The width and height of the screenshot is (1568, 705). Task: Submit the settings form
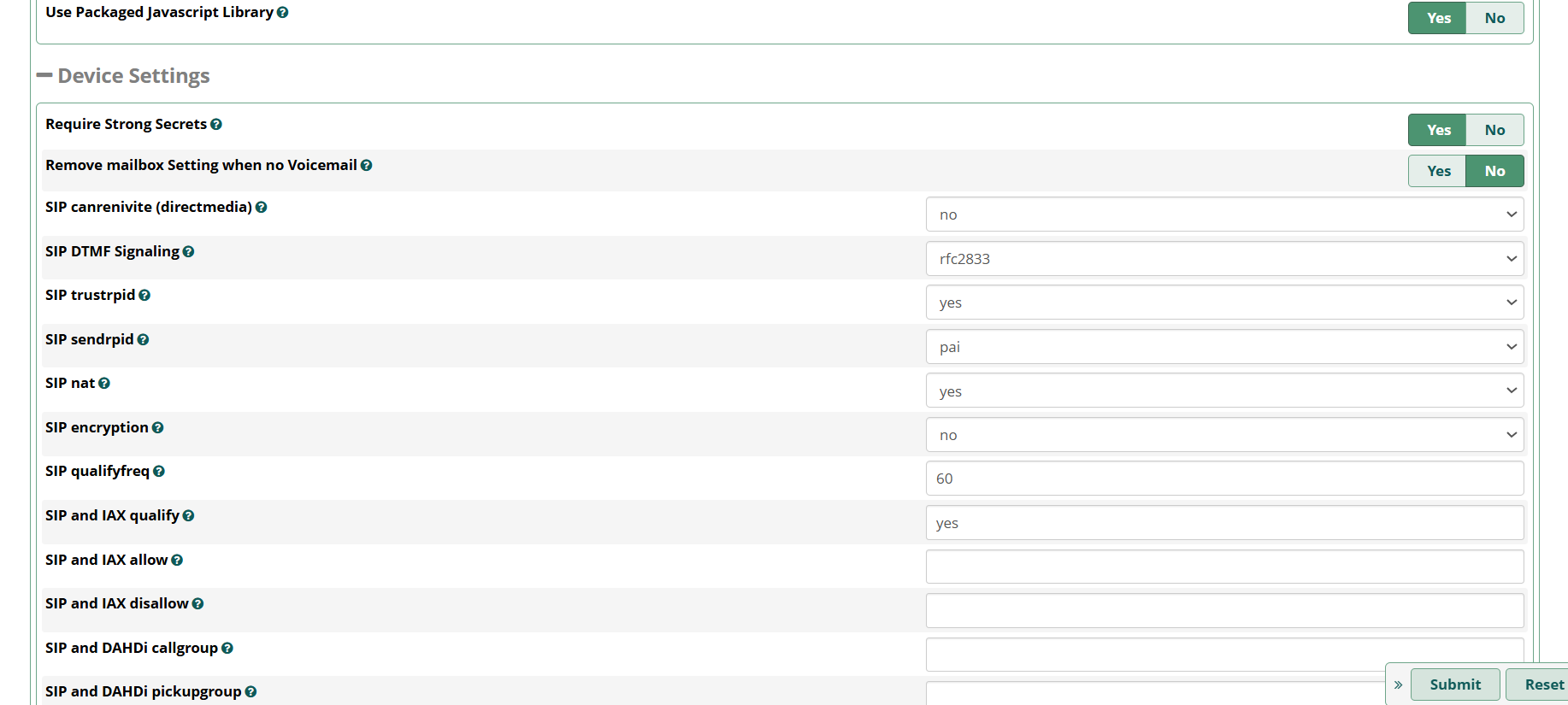tap(1455, 684)
